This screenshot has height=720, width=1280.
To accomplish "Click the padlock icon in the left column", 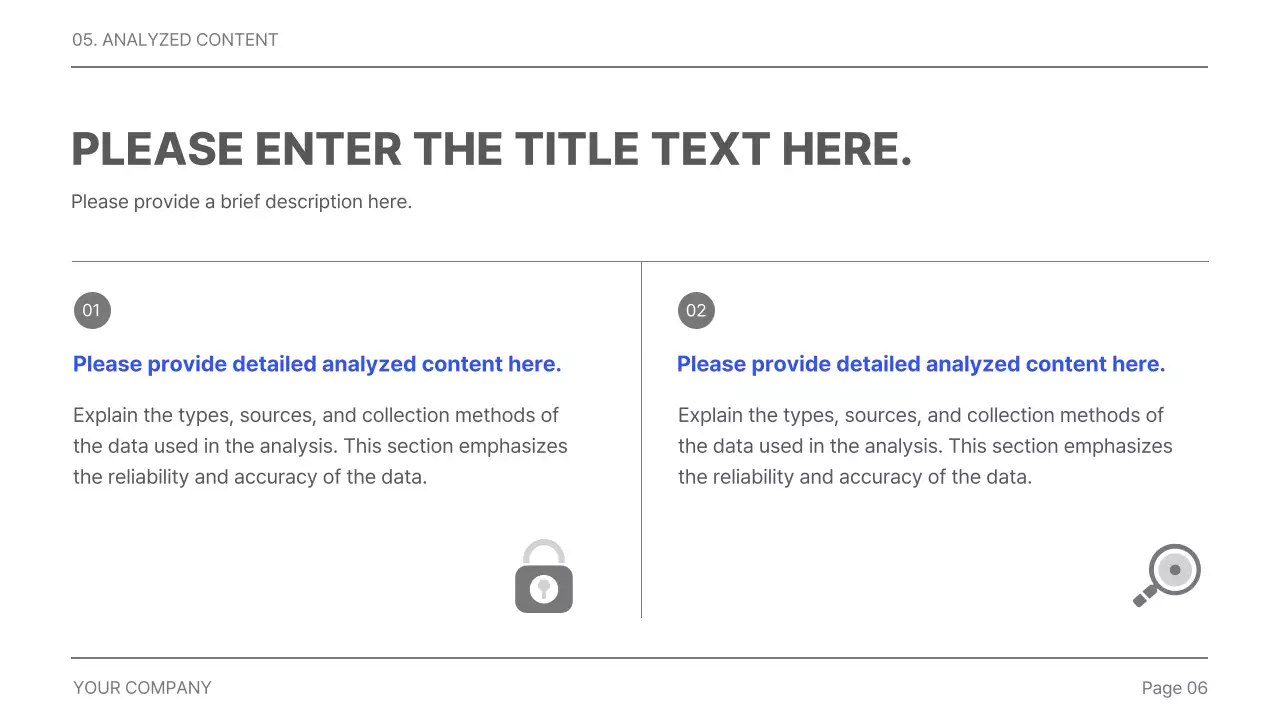I will [544, 578].
